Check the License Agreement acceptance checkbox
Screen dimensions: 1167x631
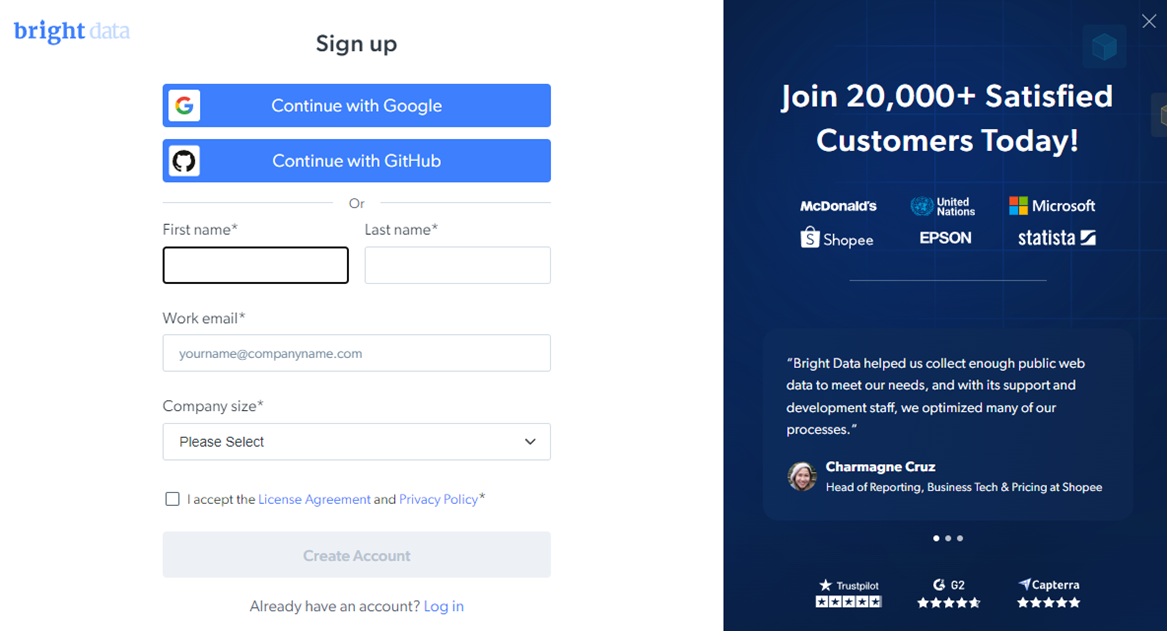(x=172, y=498)
